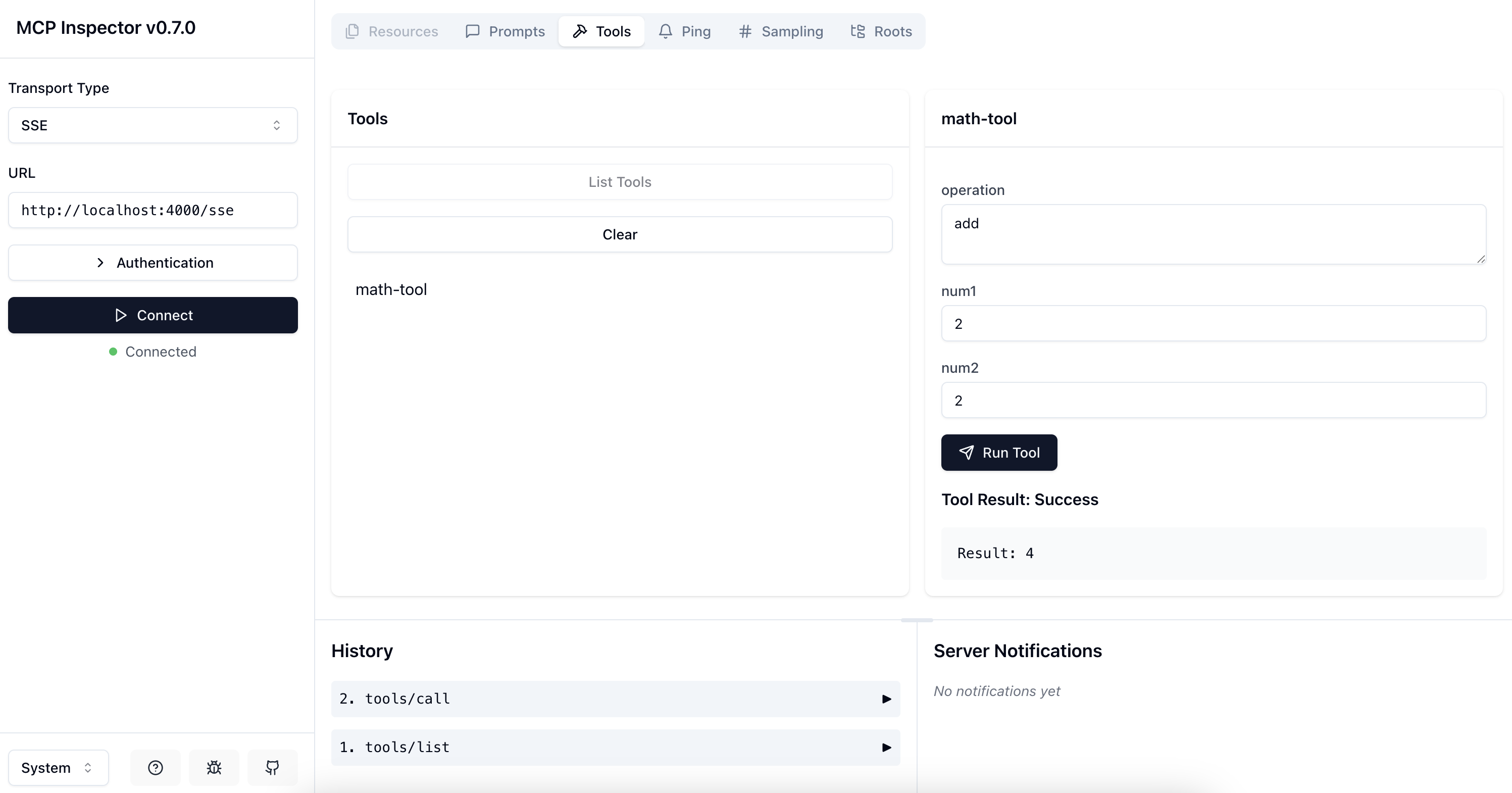The image size is (1512, 793).
Task: Expand the tools/call history entry
Action: (x=615, y=699)
